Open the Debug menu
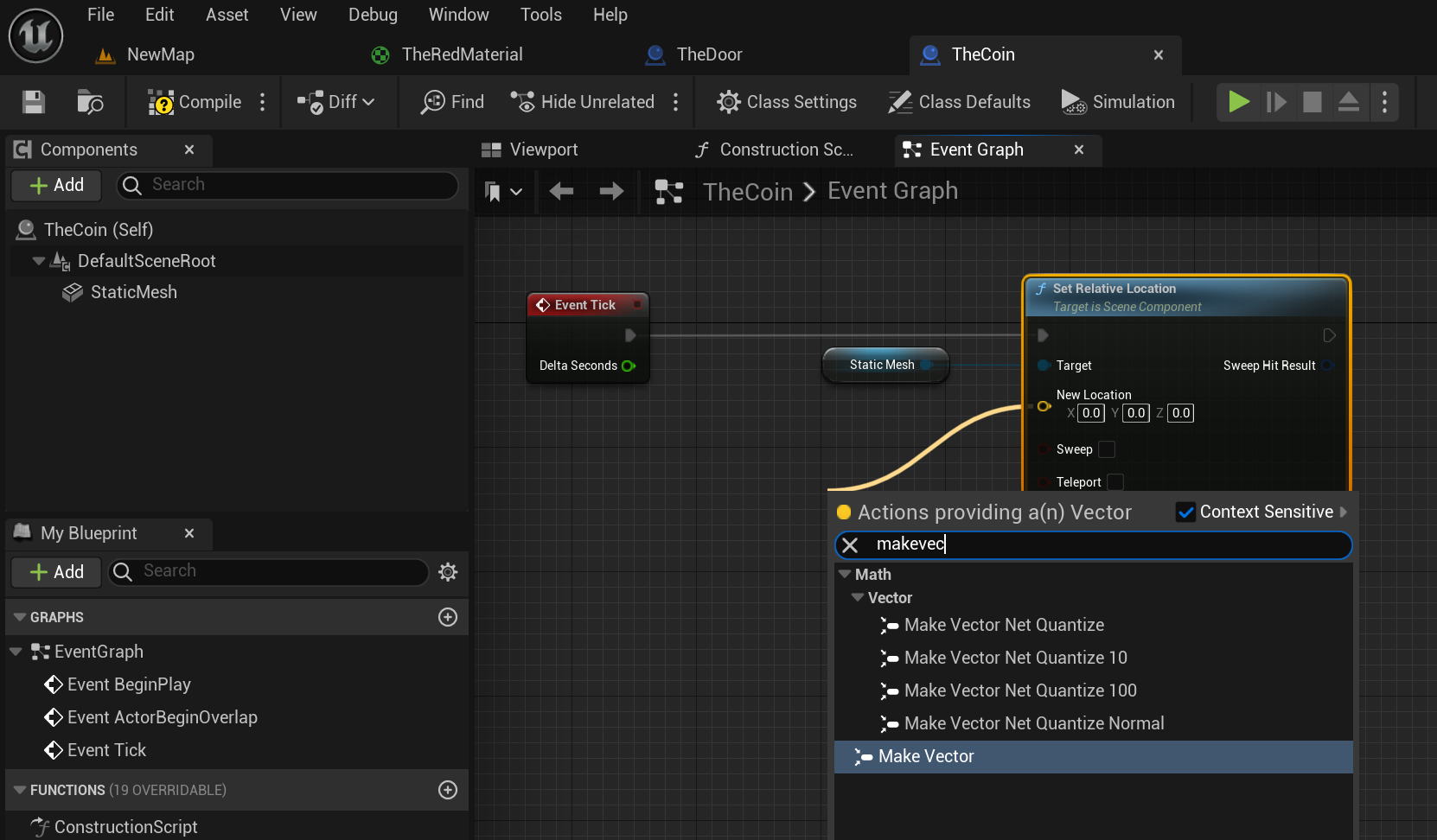Image resolution: width=1437 pixels, height=840 pixels. [373, 15]
